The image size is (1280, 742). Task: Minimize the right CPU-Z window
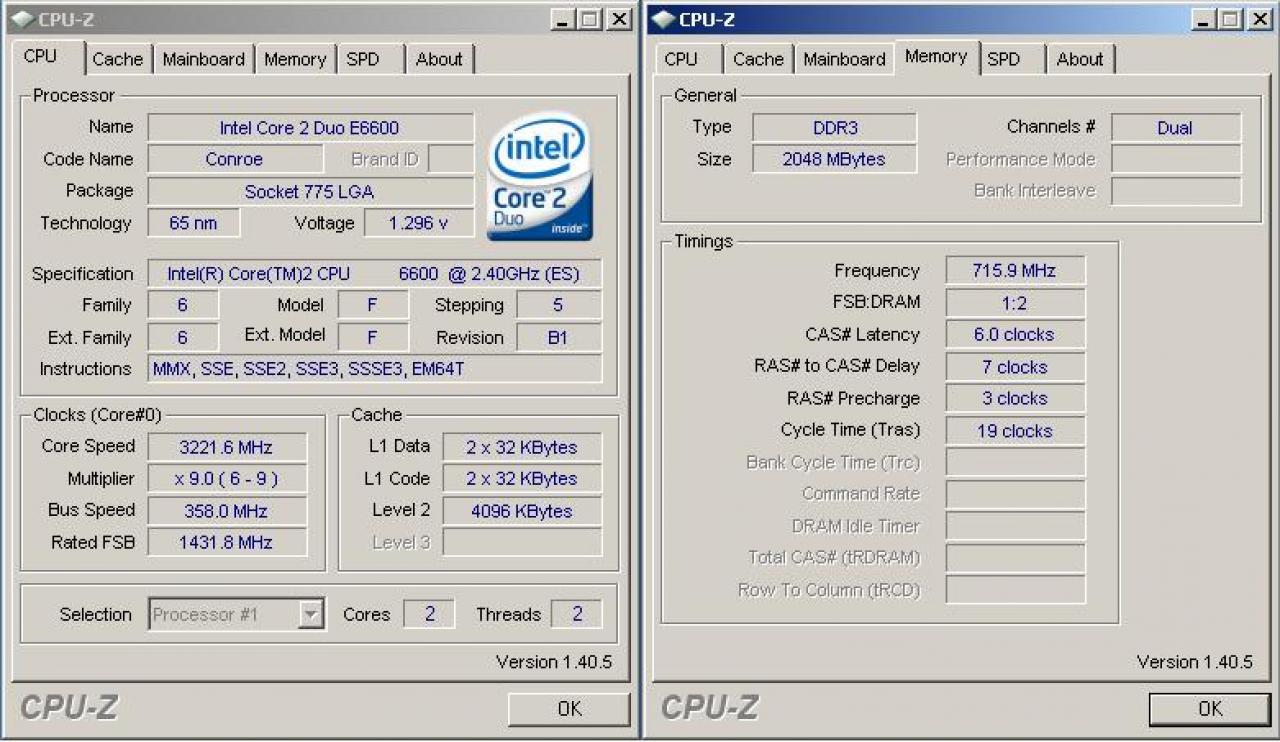tap(1205, 19)
